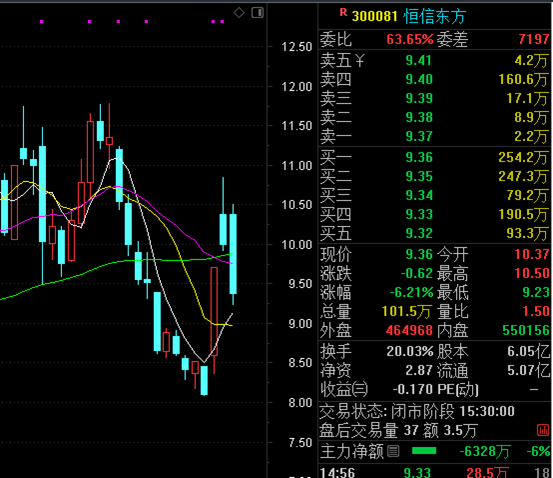Click 卖四 volume 160.6万

[x=524, y=79]
